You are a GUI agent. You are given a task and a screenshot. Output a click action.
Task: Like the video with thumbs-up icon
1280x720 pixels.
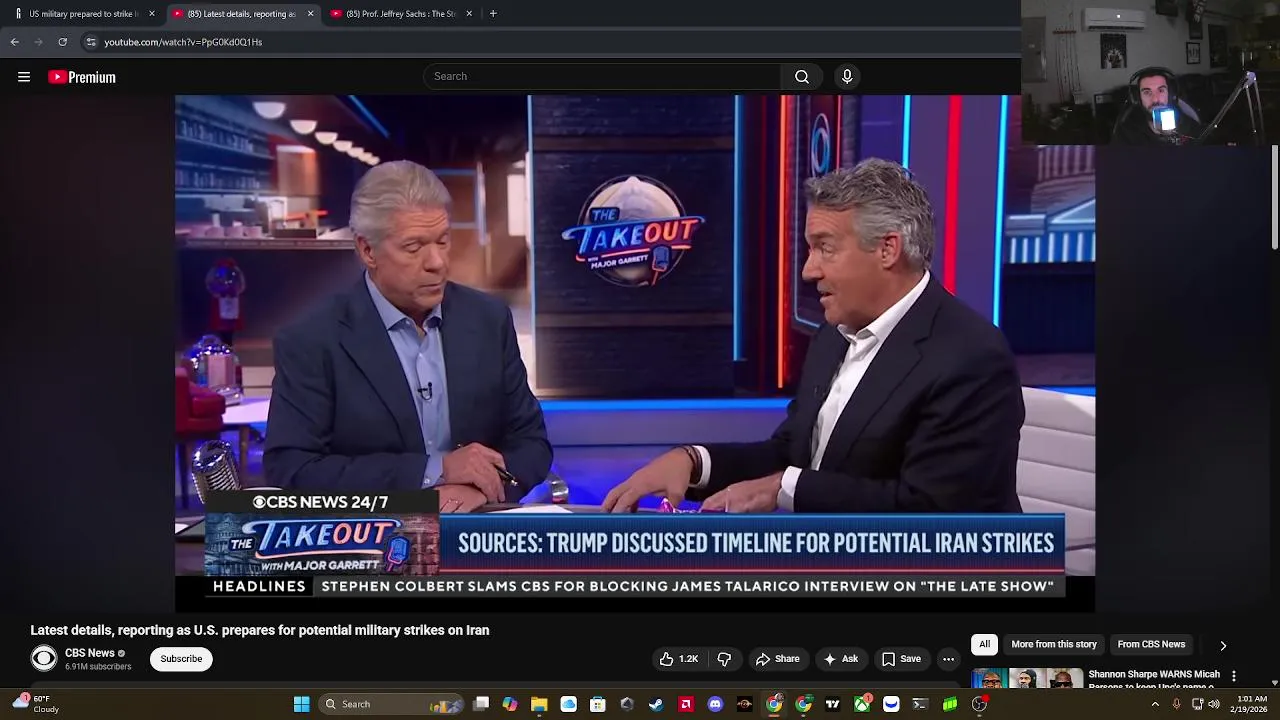pos(679,659)
